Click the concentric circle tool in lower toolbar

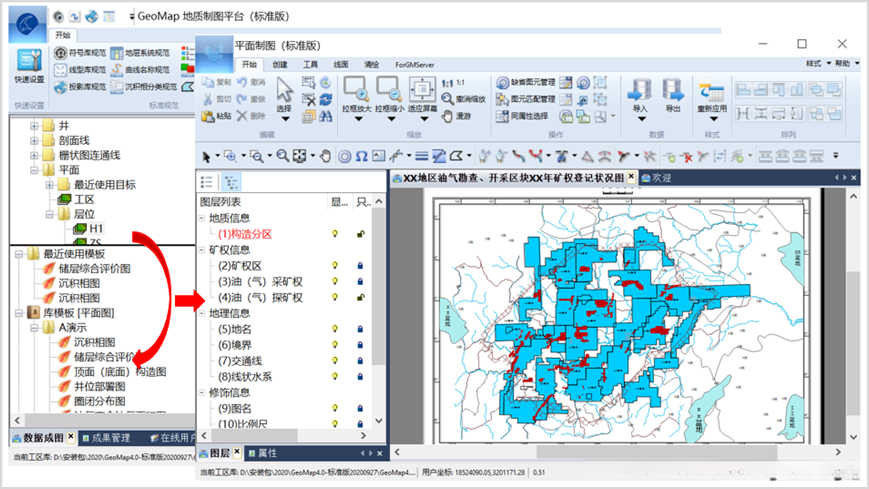(x=344, y=157)
